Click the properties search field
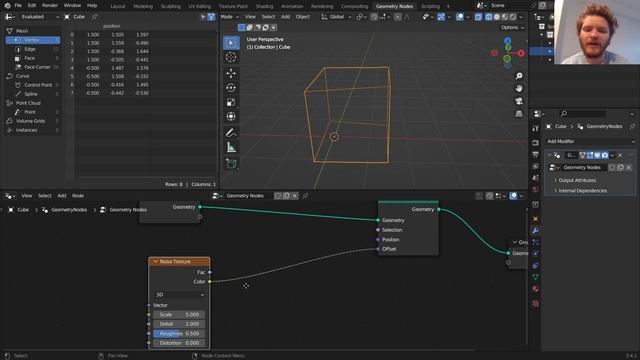The width and height of the screenshot is (640, 360). click(582, 114)
